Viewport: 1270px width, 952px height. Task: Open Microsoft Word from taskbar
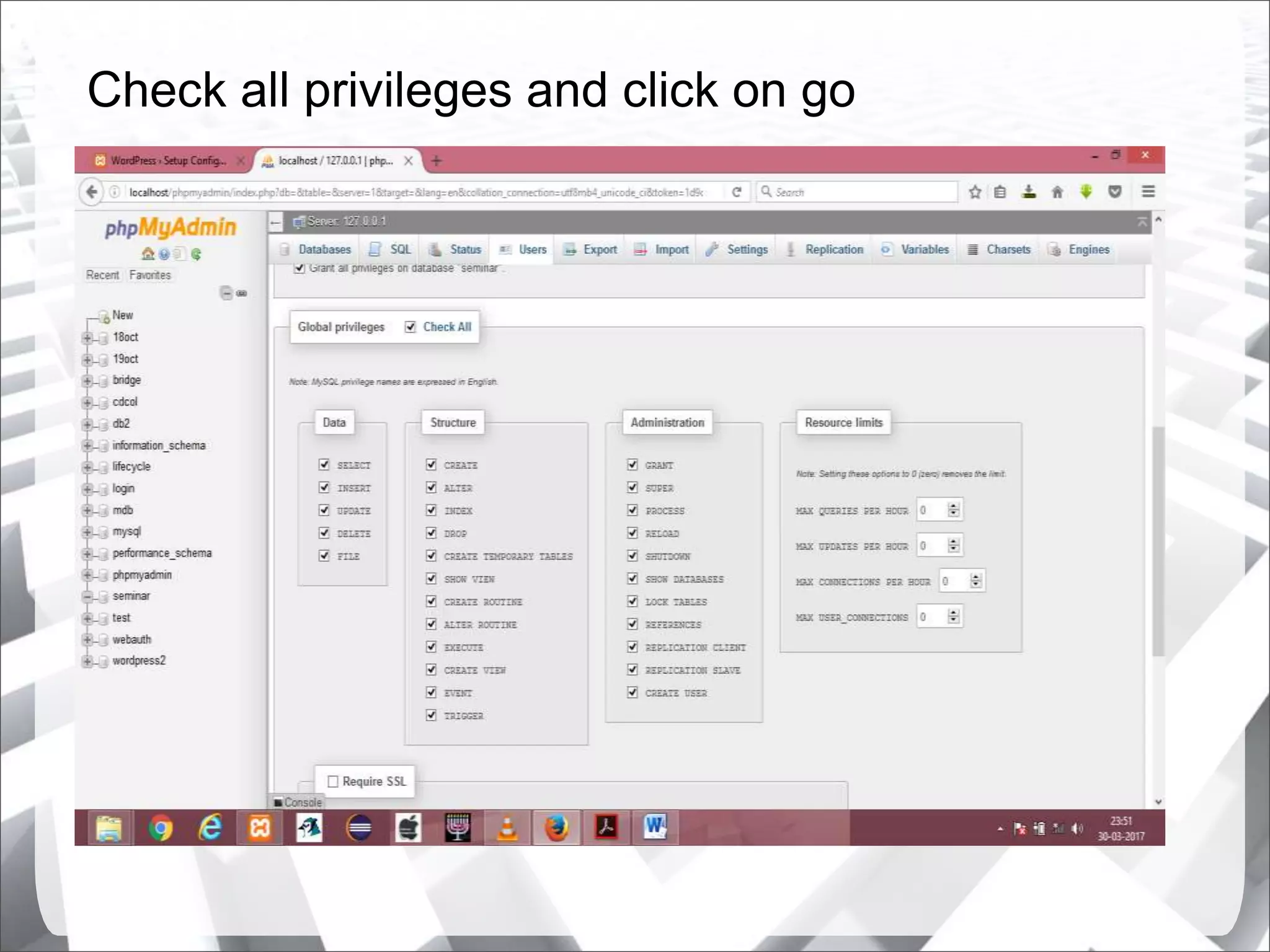click(655, 828)
